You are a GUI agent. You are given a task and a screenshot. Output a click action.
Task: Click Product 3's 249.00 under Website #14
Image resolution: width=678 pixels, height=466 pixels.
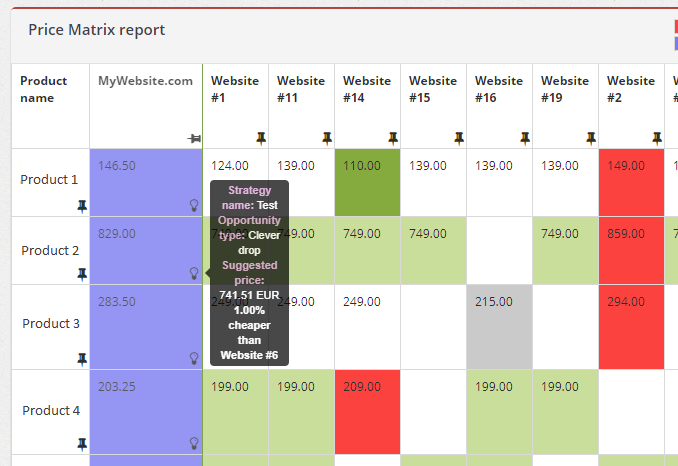coord(368,327)
